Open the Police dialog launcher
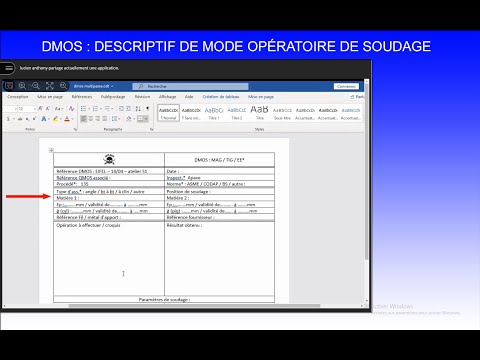The height and width of the screenshot is (360, 480). pos(75,129)
